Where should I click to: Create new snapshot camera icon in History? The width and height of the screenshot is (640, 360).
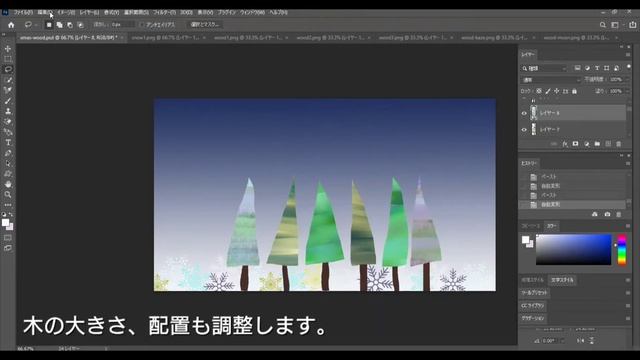point(607,214)
